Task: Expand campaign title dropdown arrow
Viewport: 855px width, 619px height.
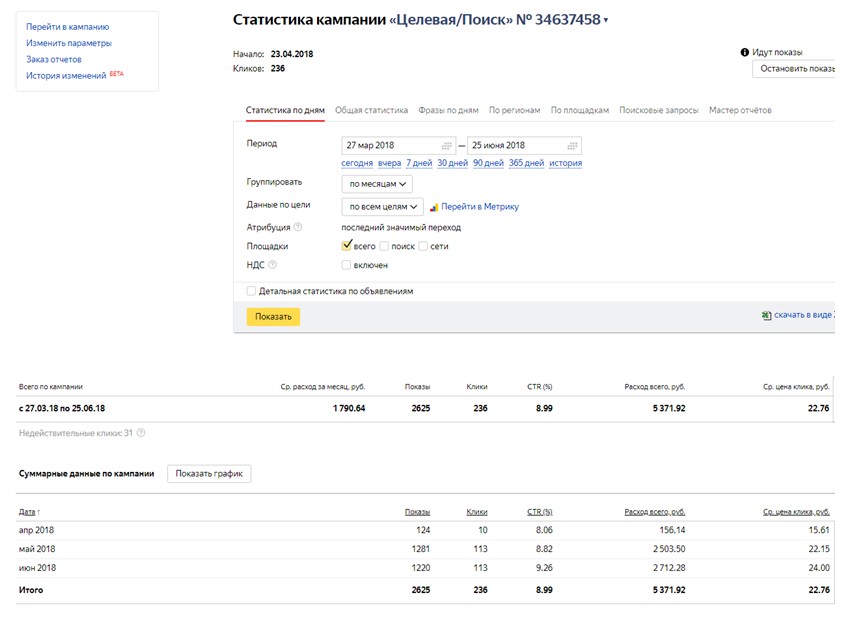Action: point(606,21)
